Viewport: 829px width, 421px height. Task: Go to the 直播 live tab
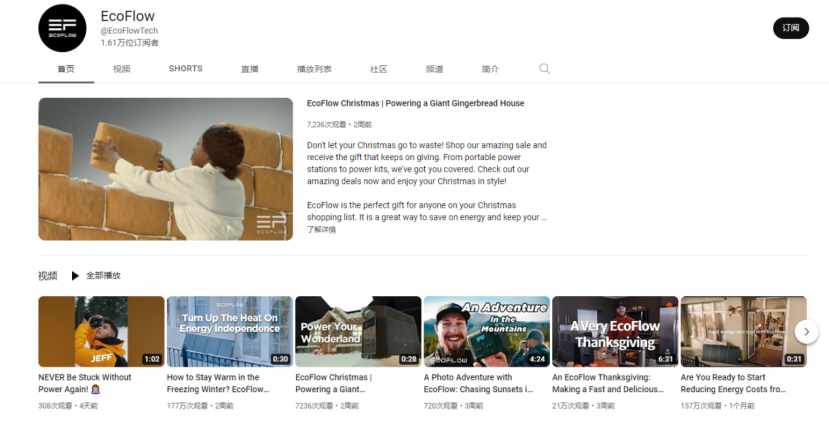click(x=250, y=69)
